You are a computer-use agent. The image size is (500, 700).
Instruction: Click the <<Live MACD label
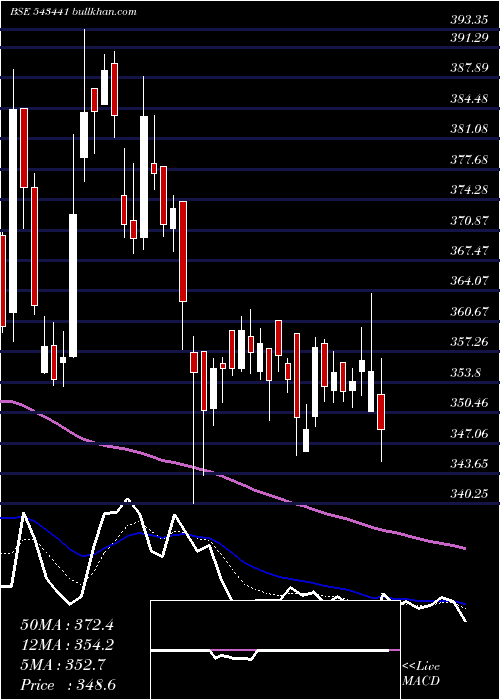[x=421, y=674]
